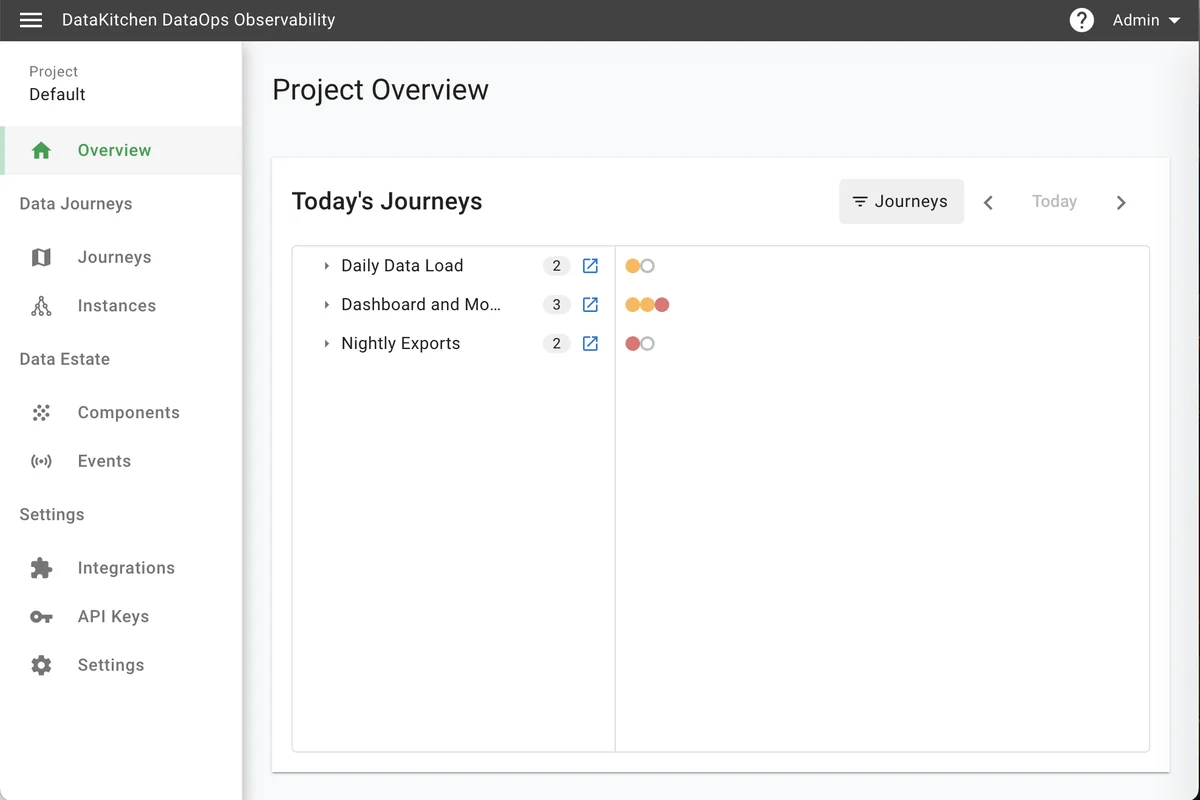Navigate to previous day using left chevron

988,202
